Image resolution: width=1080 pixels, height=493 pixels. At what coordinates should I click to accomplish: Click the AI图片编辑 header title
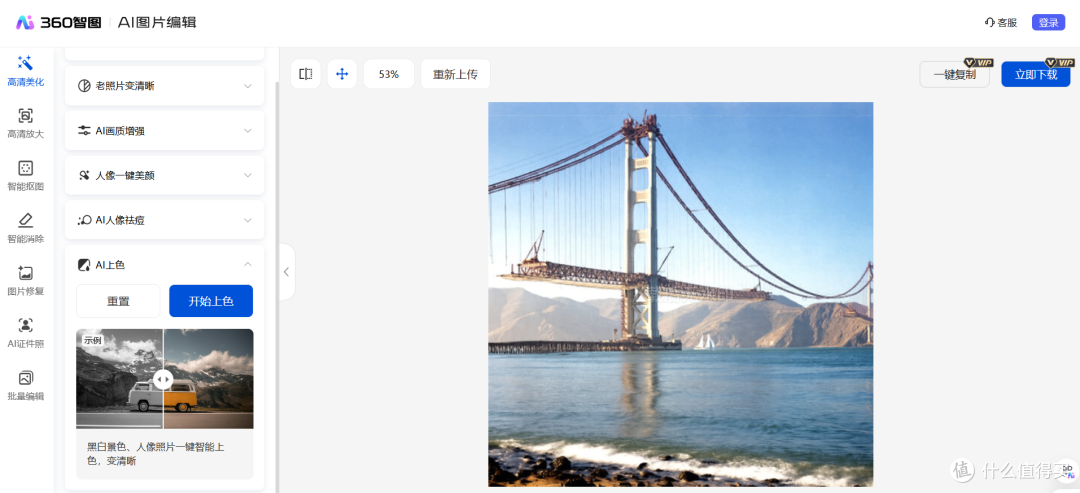coord(157,23)
